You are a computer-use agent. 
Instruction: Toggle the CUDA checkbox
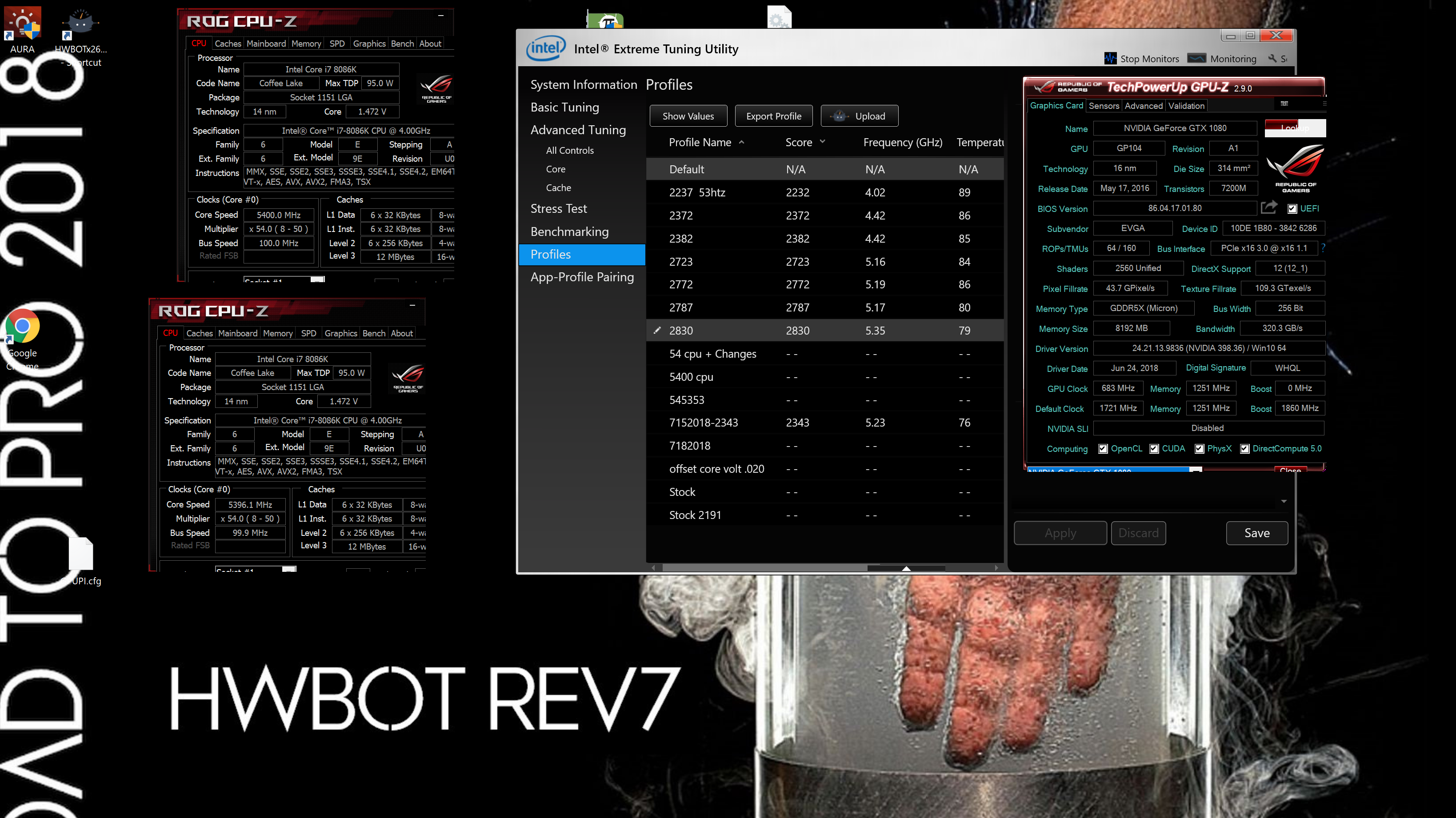coord(1154,448)
